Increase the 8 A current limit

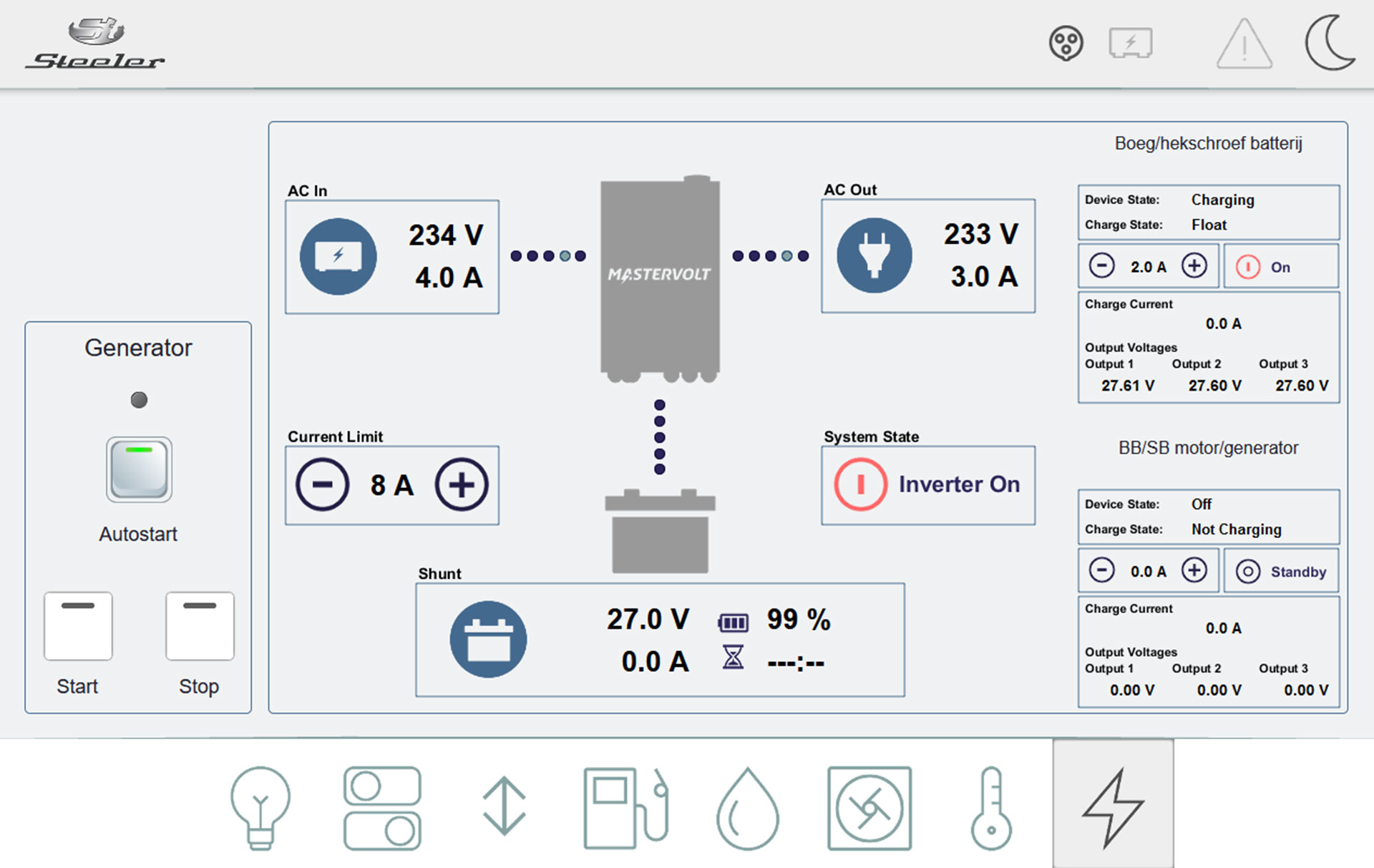(462, 484)
